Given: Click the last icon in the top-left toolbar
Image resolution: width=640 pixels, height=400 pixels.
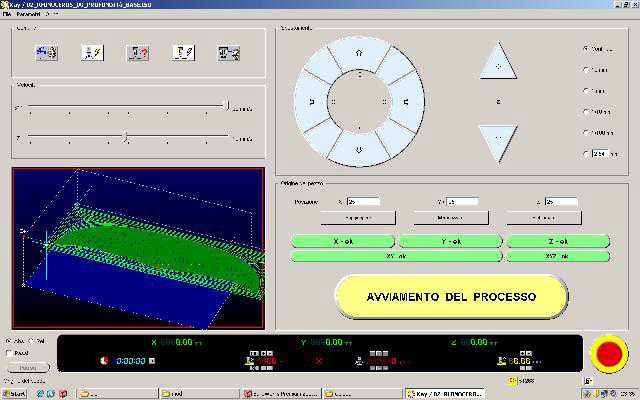Looking at the screenshot, I should 228,53.
